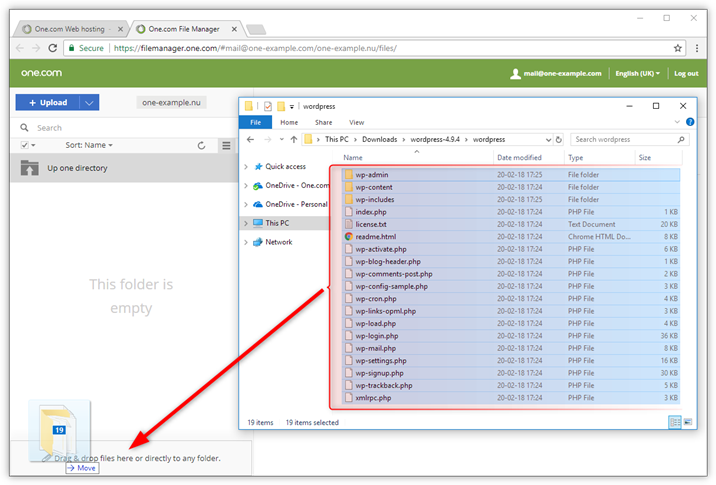Switch Explorer to large icons view

688,422
